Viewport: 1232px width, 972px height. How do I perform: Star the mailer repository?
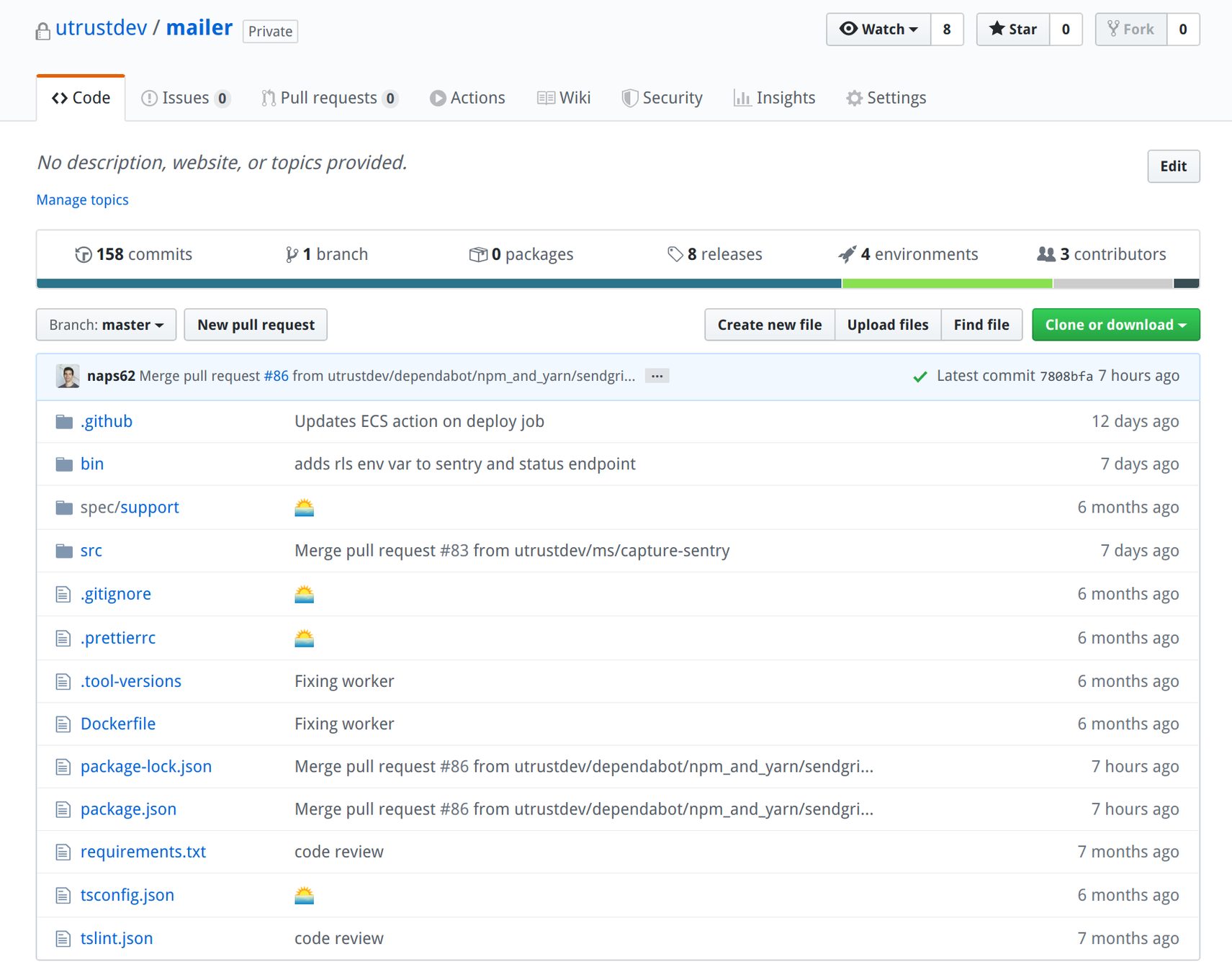click(1013, 30)
